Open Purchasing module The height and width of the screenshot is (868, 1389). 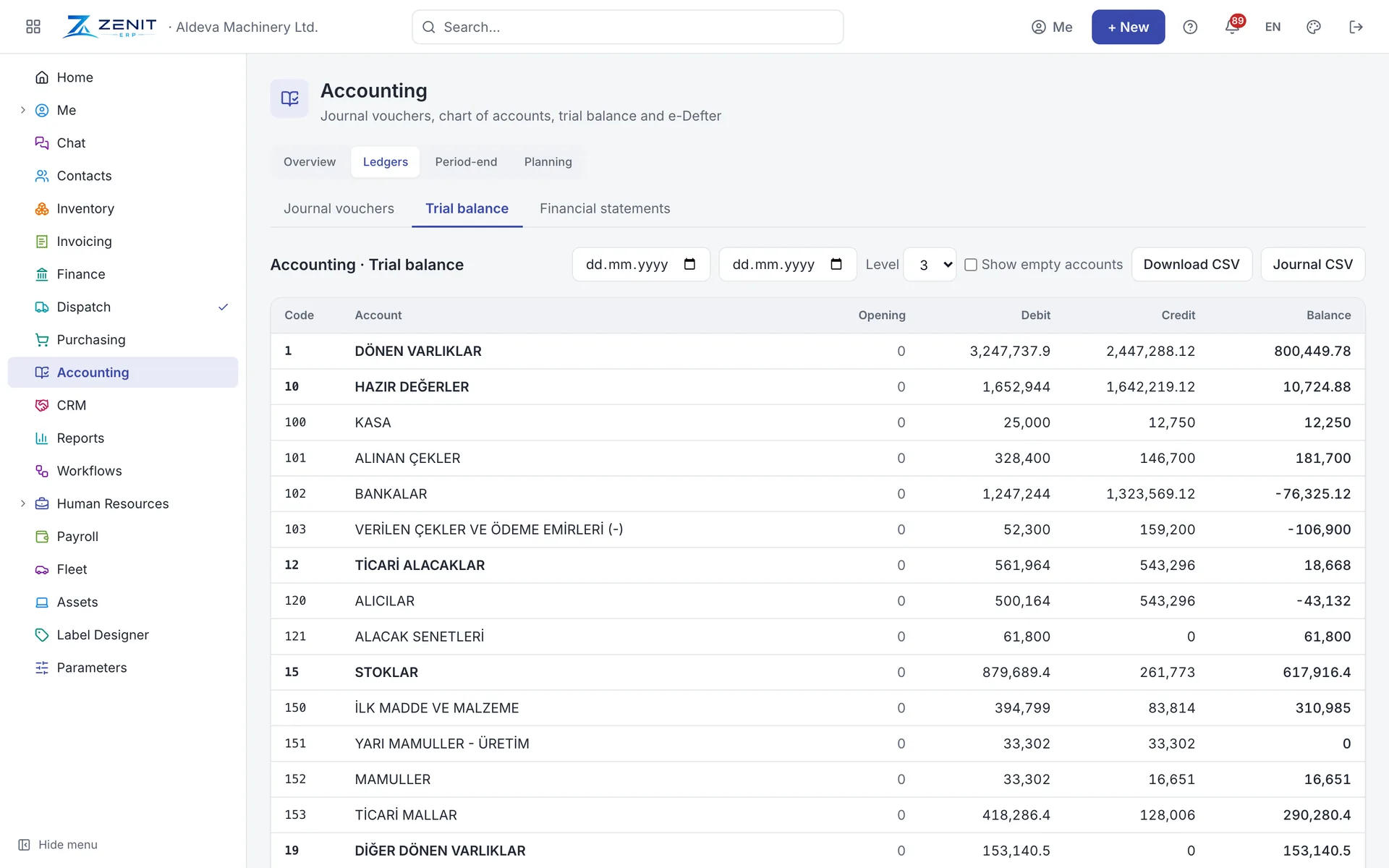pyautogui.click(x=123, y=340)
